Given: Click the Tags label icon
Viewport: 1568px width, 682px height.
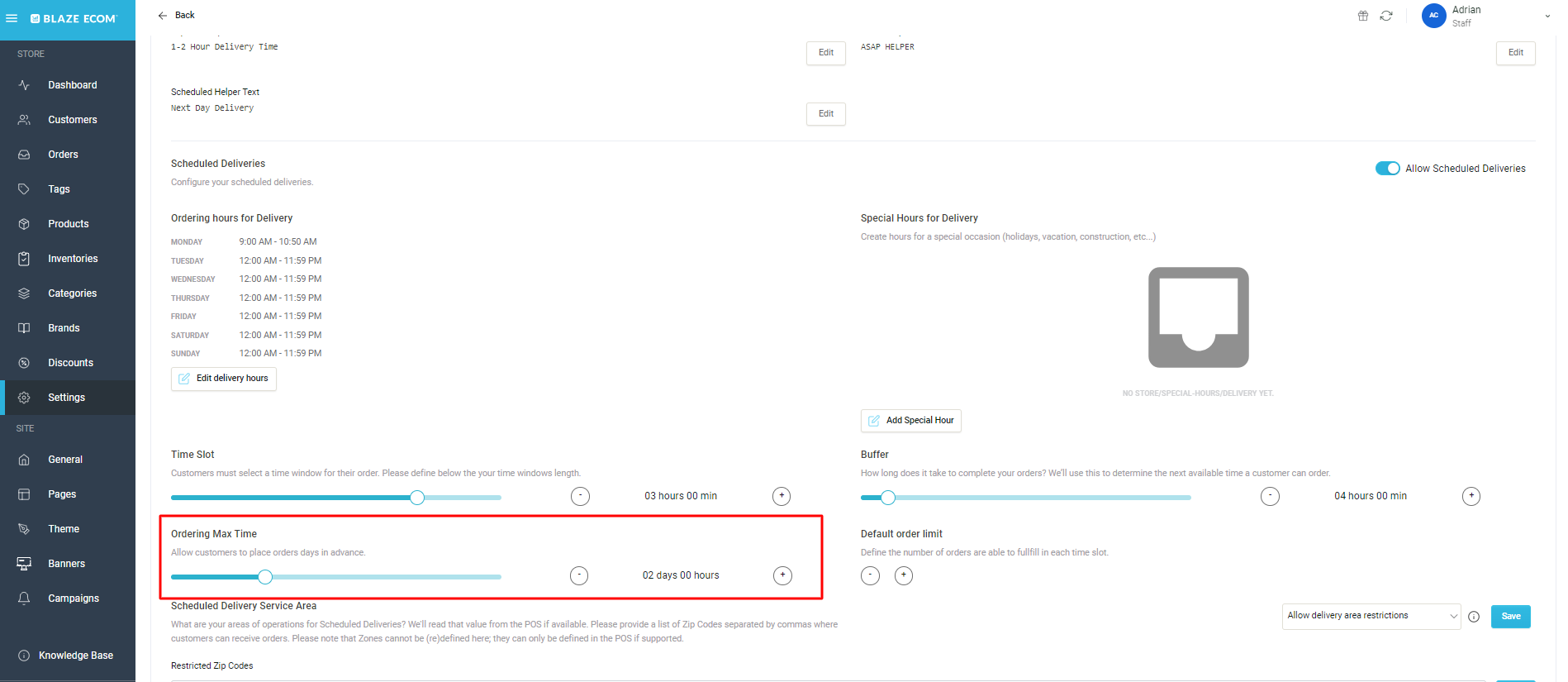Looking at the screenshot, I should pos(24,189).
